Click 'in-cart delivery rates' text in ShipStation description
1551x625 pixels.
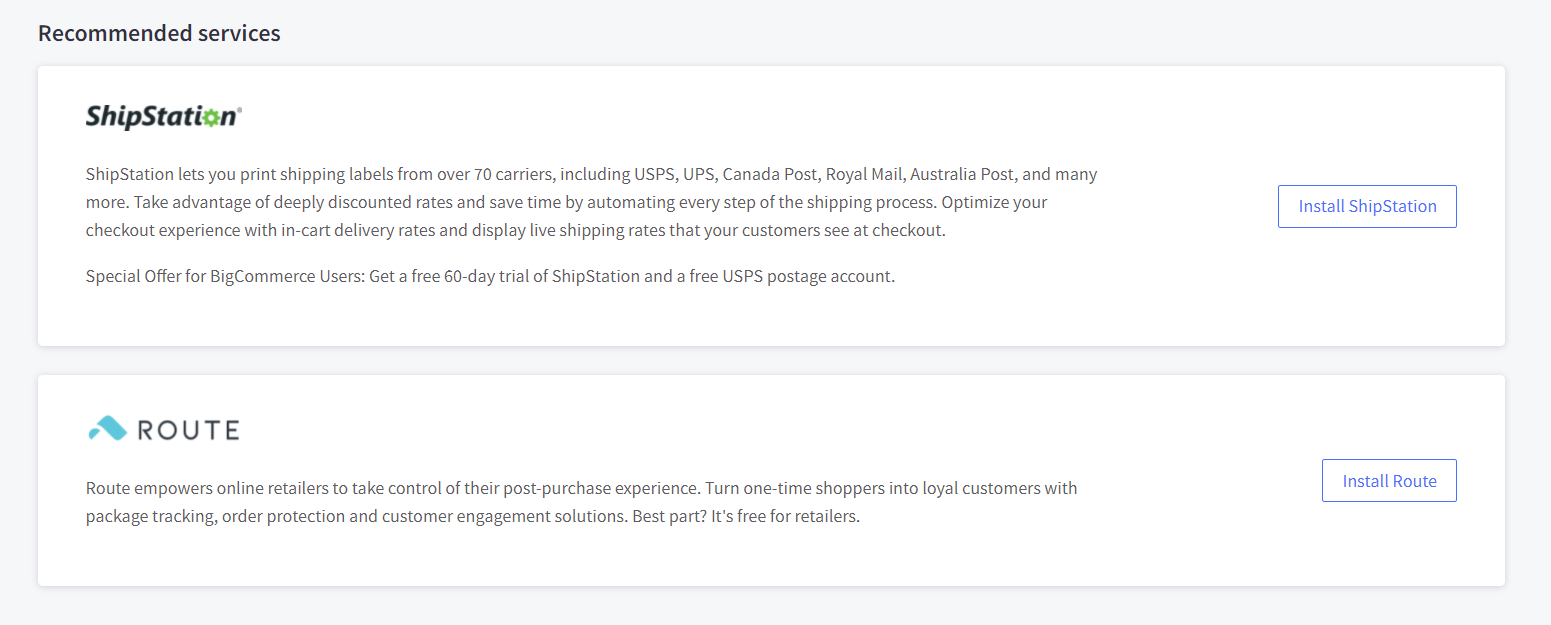pyautogui.click(x=354, y=231)
